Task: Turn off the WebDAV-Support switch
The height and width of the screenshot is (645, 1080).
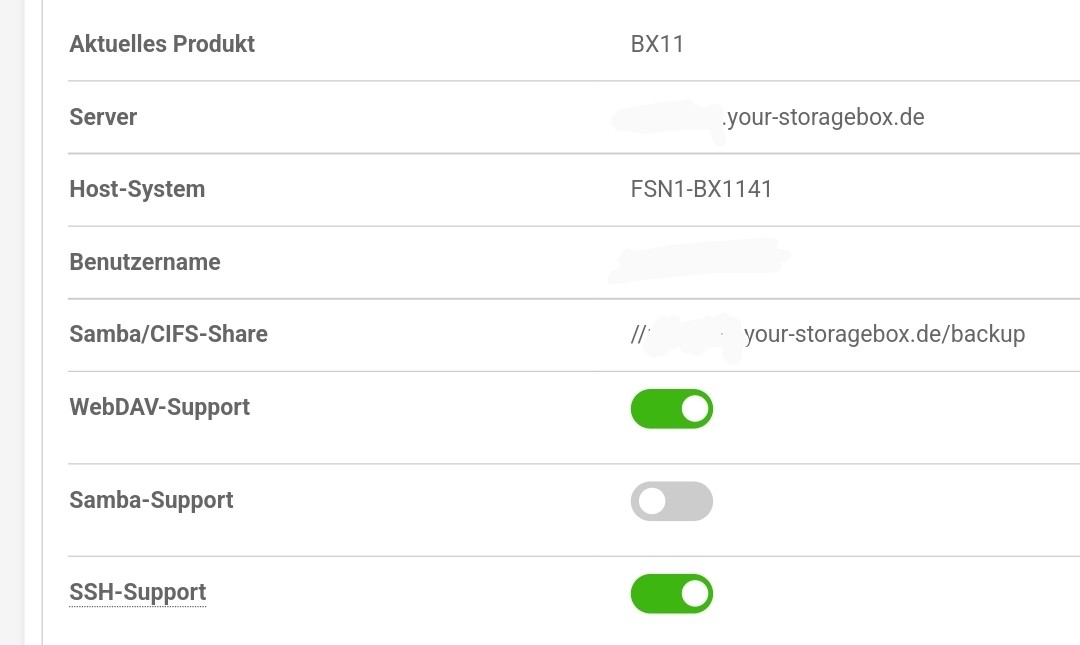Action: coord(671,408)
